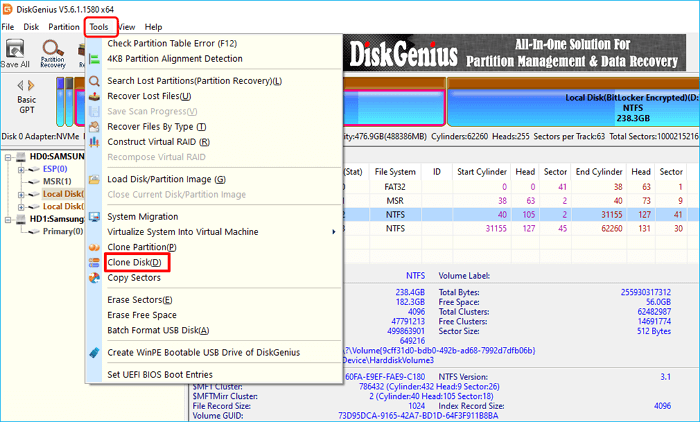Image resolution: width=700 pixels, height=422 pixels.
Task: Open the File menu
Action: point(8,27)
